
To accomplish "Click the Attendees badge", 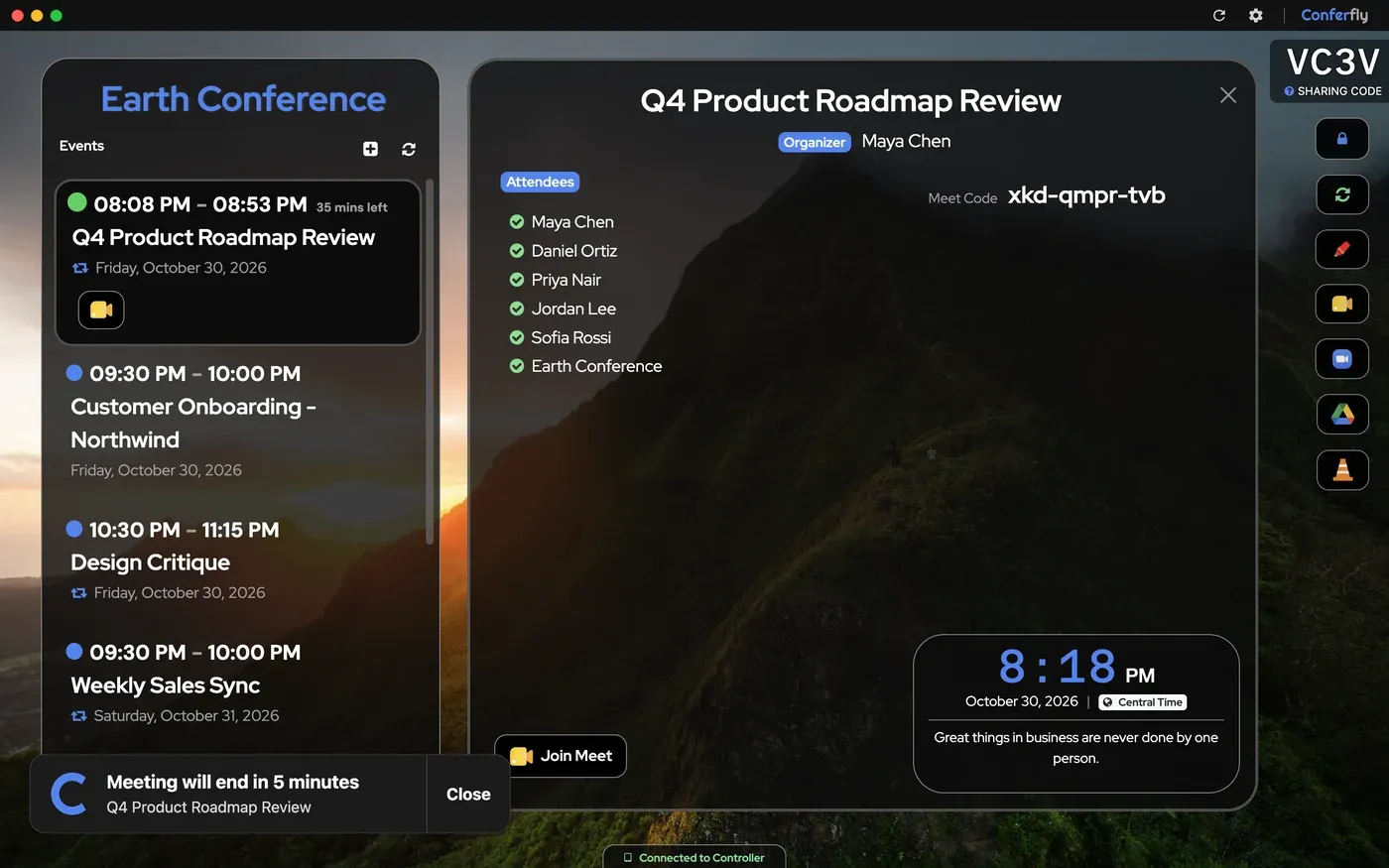I will [541, 182].
